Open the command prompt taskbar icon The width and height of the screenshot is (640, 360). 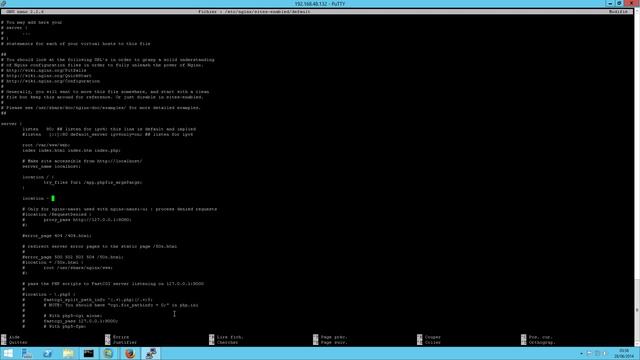click(x=89, y=353)
